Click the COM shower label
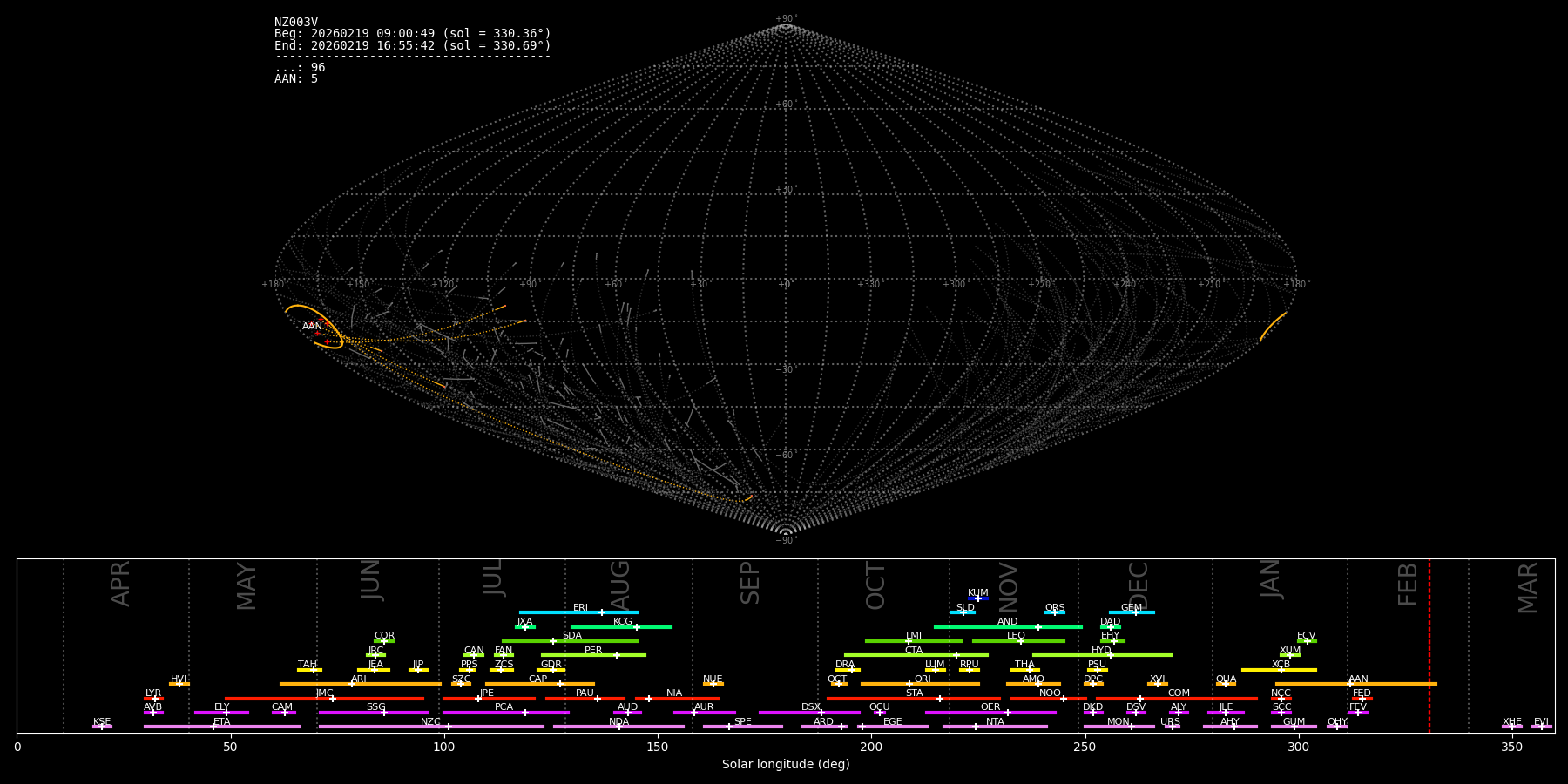 coord(1179,693)
